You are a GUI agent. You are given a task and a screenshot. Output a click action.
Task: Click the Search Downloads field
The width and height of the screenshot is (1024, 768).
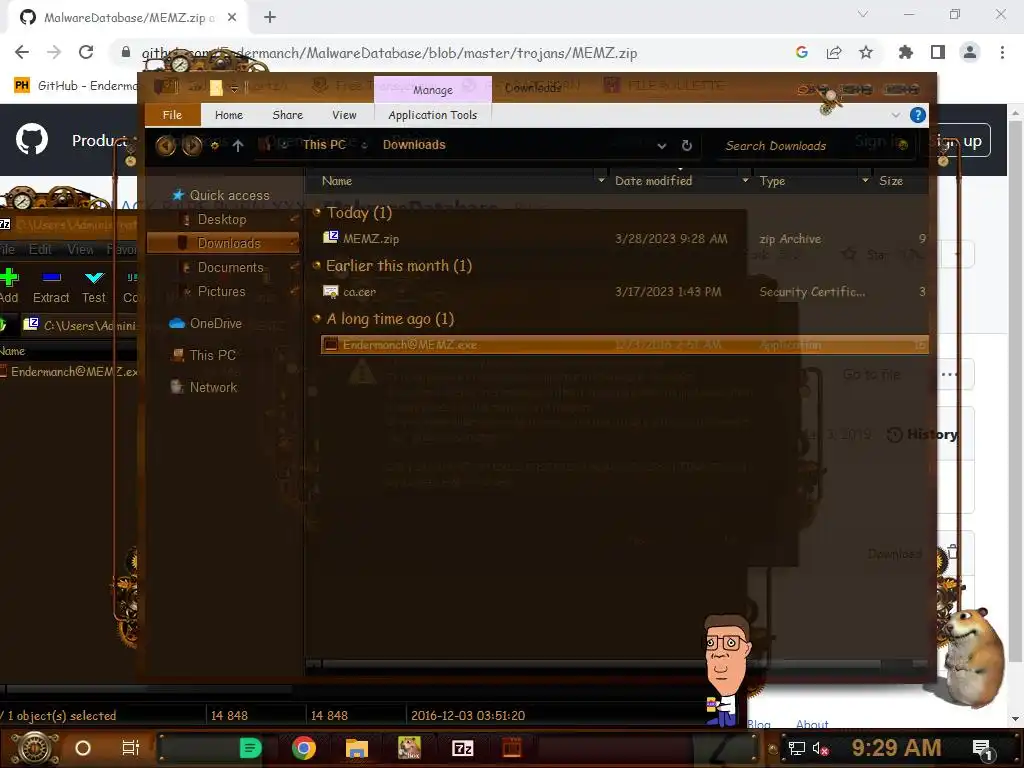(x=813, y=146)
